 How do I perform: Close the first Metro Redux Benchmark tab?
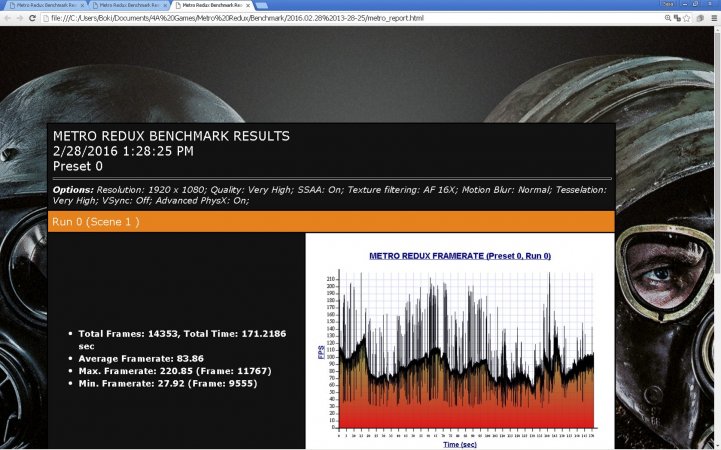point(82,6)
